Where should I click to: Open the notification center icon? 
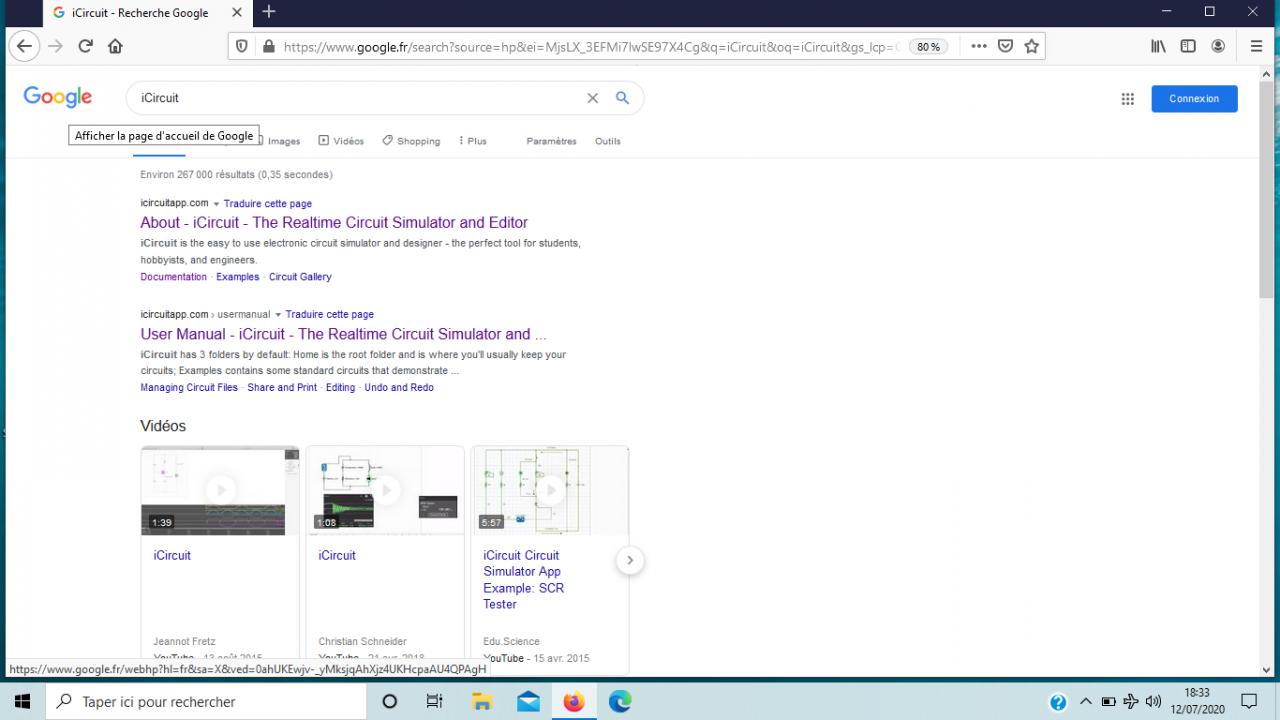click(1248, 701)
